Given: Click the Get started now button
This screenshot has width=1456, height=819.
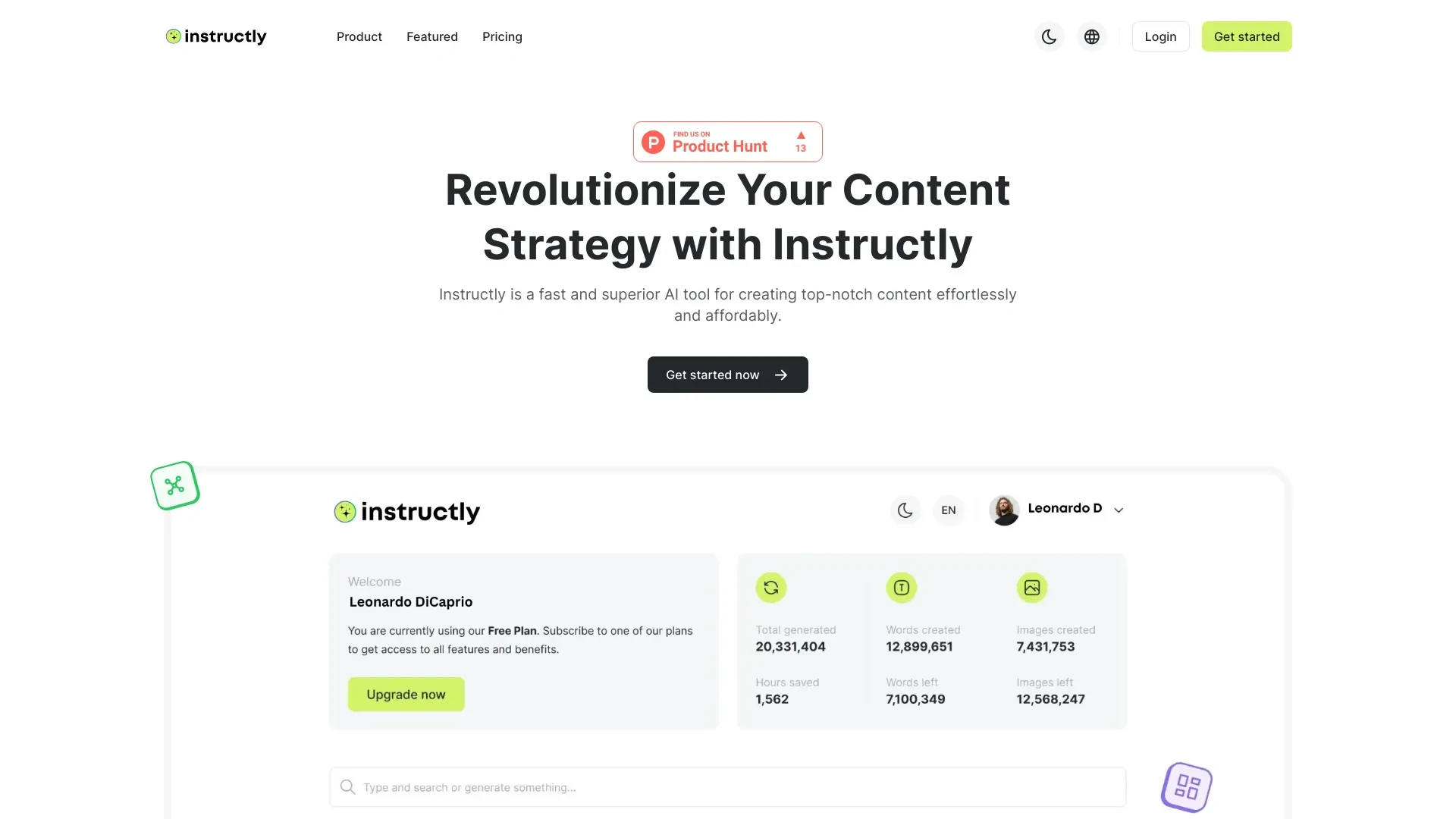Looking at the screenshot, I should (728, 374).
